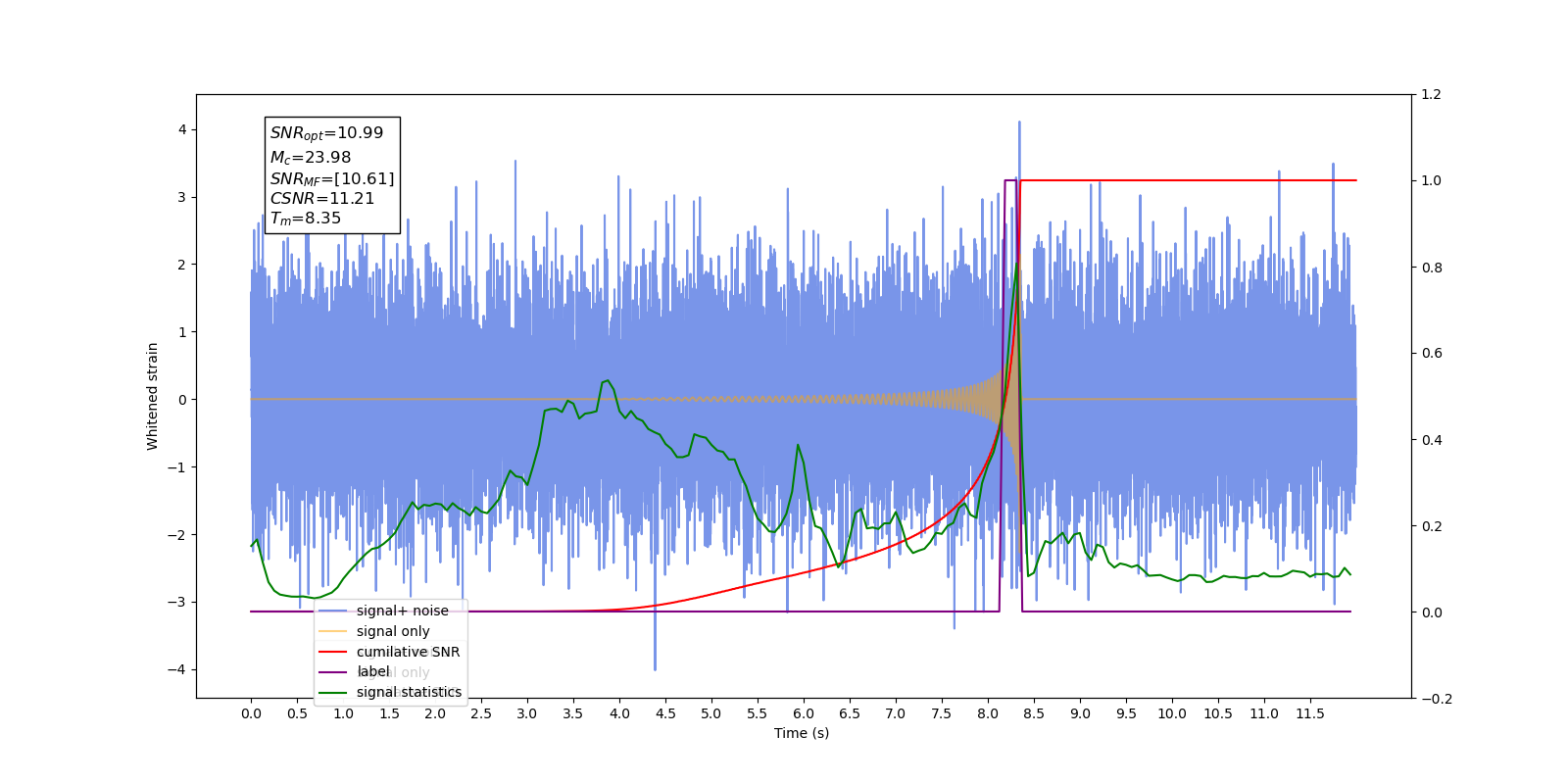Click x-axis tick label 10.5

1218,713
